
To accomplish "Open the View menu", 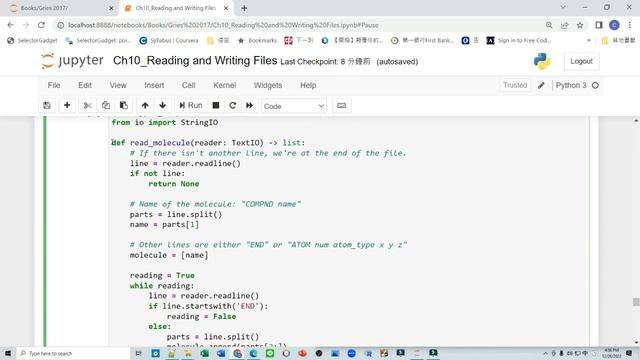I will (118, 85).
